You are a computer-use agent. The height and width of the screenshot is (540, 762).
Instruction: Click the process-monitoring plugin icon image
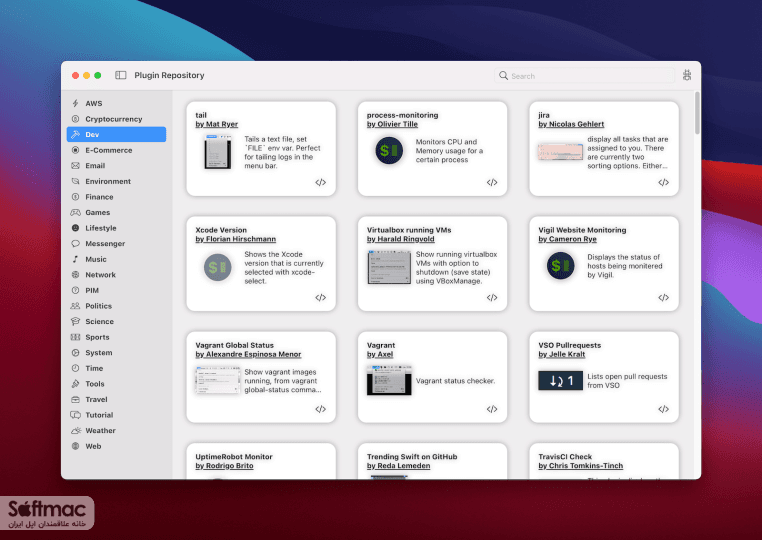click(x=389, y=151)
